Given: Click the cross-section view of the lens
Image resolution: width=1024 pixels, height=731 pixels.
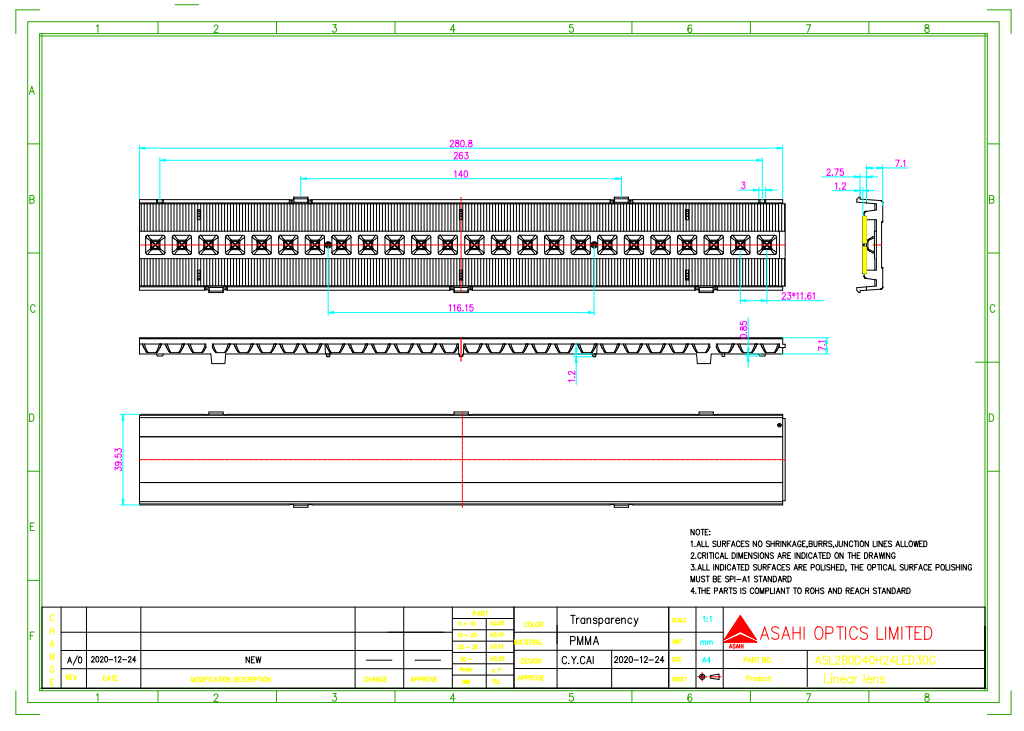Looking at the screenshot, I should pos(462,350).
